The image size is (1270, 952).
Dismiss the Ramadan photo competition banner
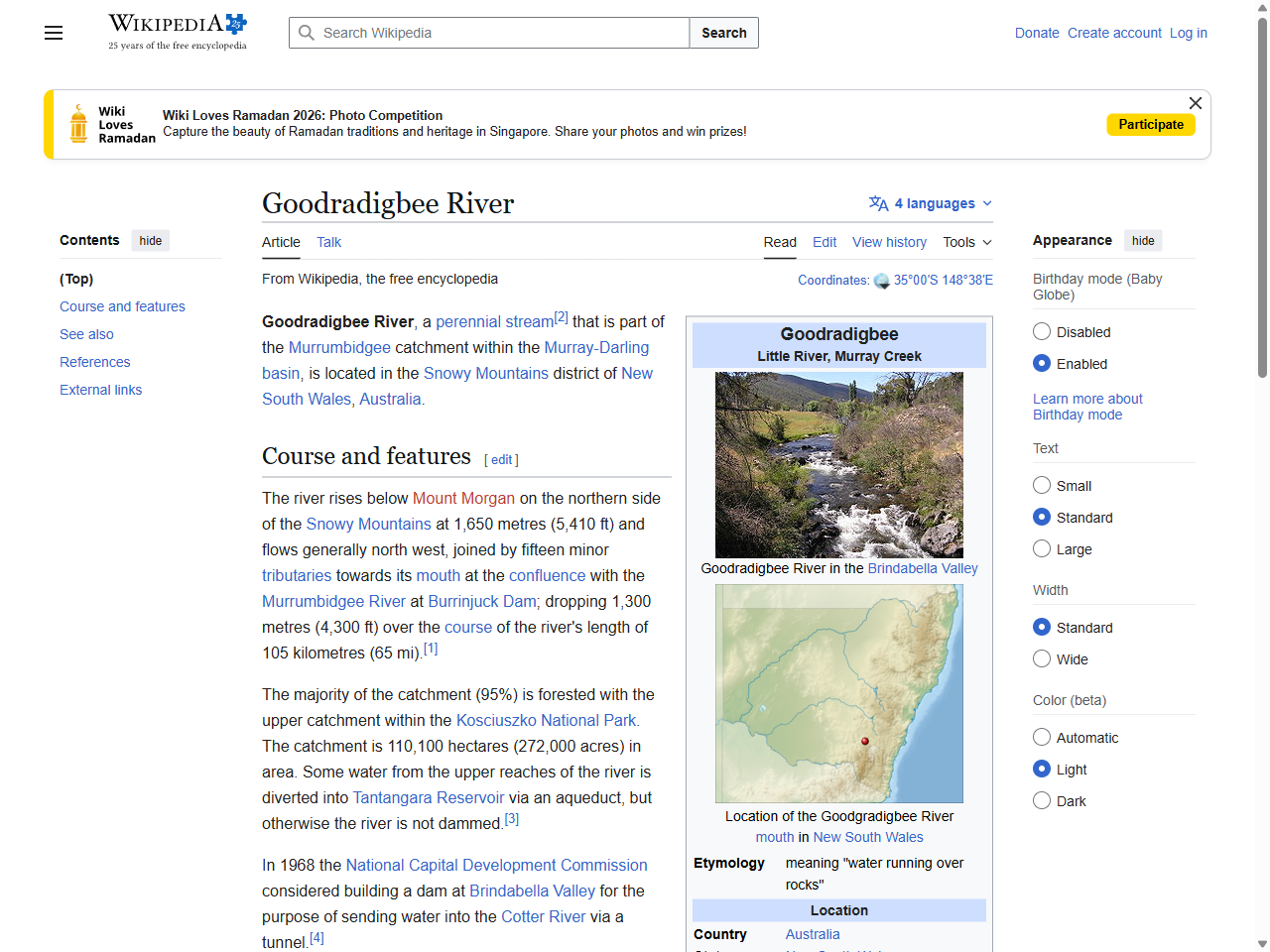pos(1195,103)
